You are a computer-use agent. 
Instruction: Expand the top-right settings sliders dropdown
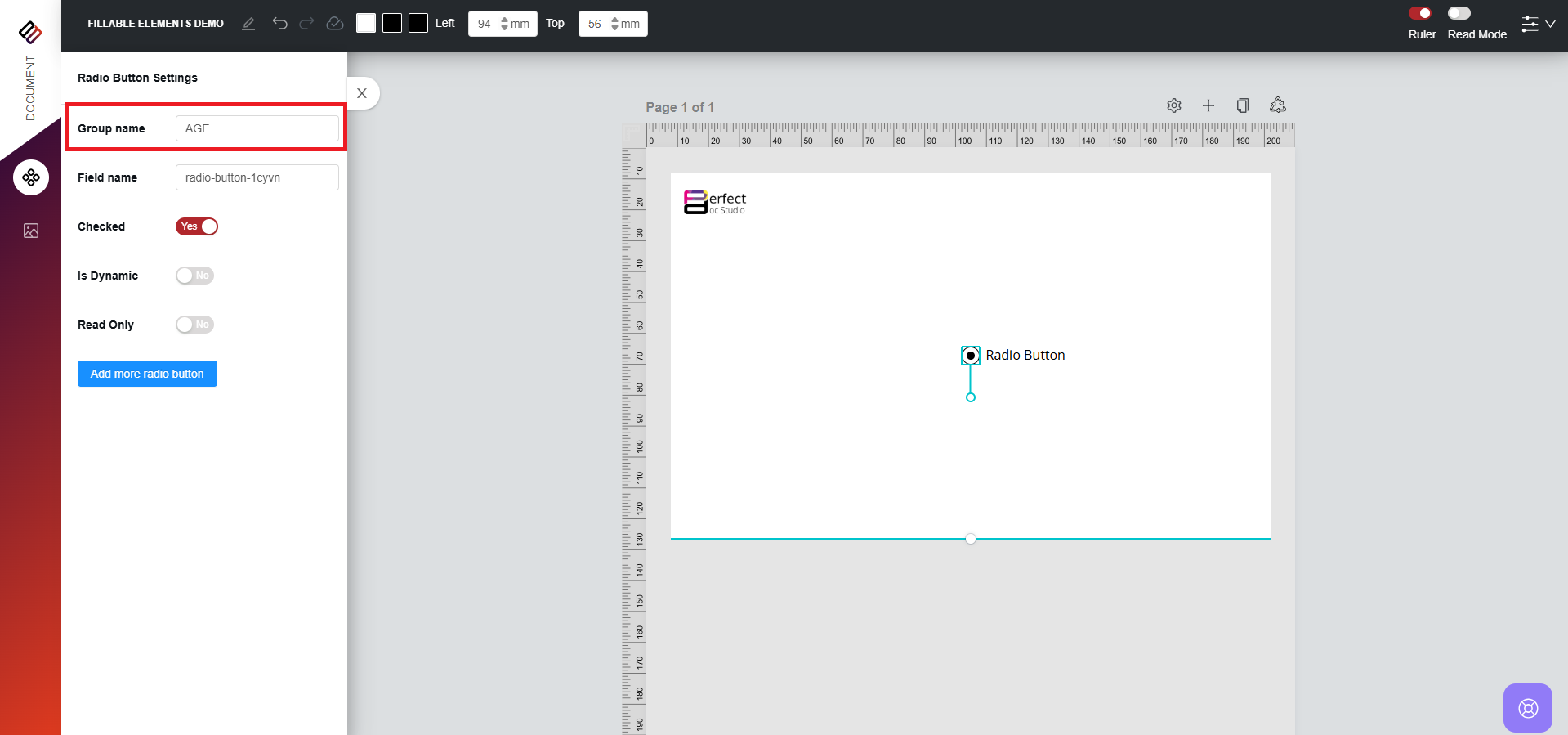(1538, 24)
